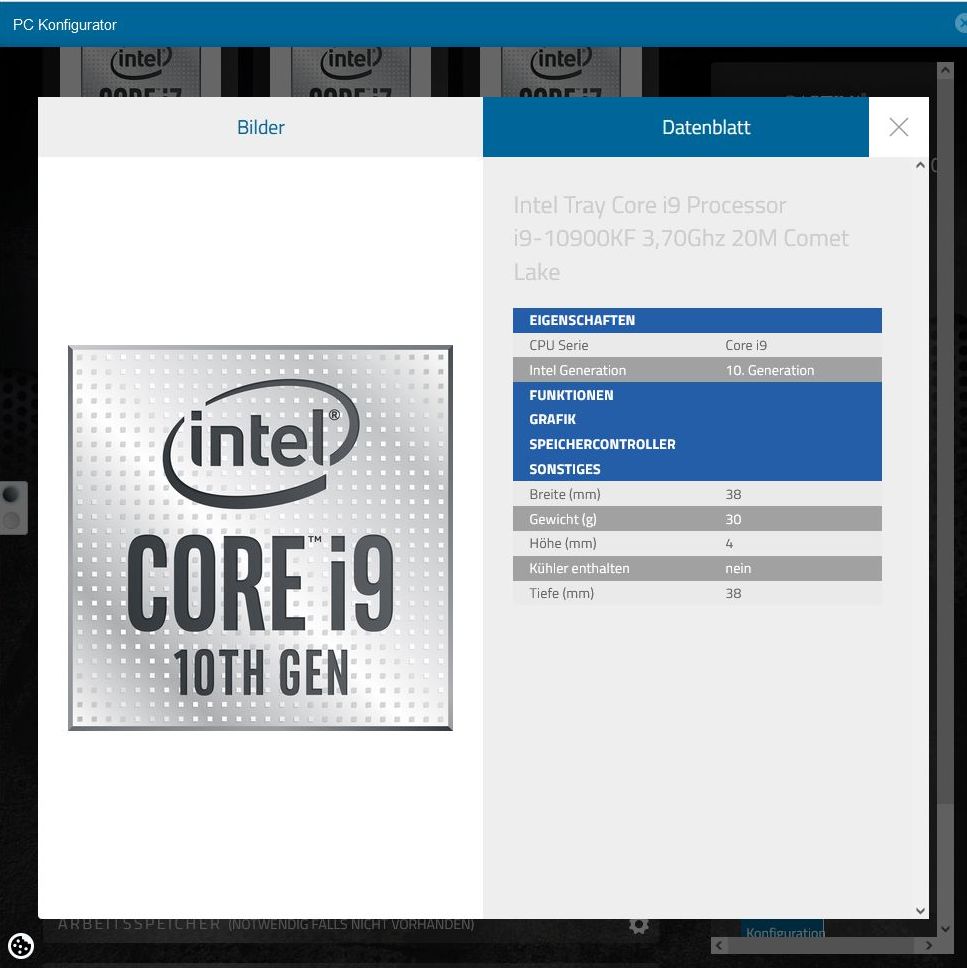
Task: Click the Kühler enthalten label
Action: pos(579,568)
